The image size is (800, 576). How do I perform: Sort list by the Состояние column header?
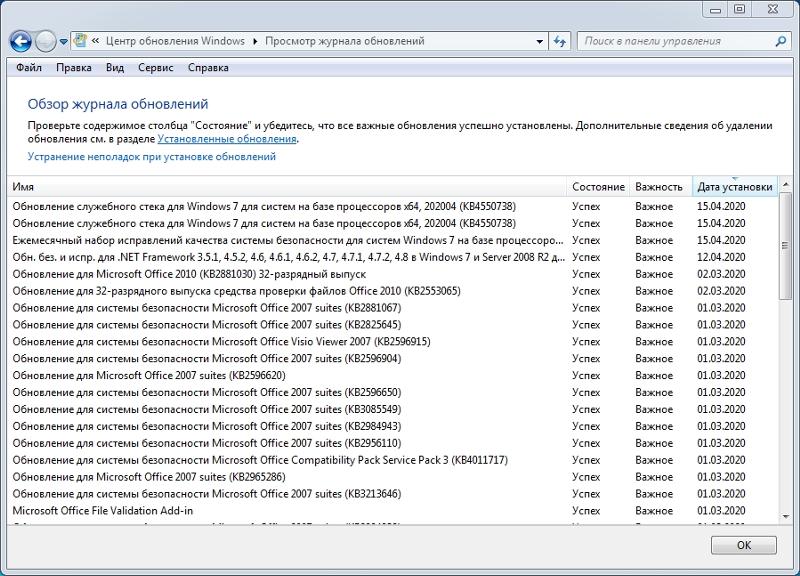tap(598, 187)
